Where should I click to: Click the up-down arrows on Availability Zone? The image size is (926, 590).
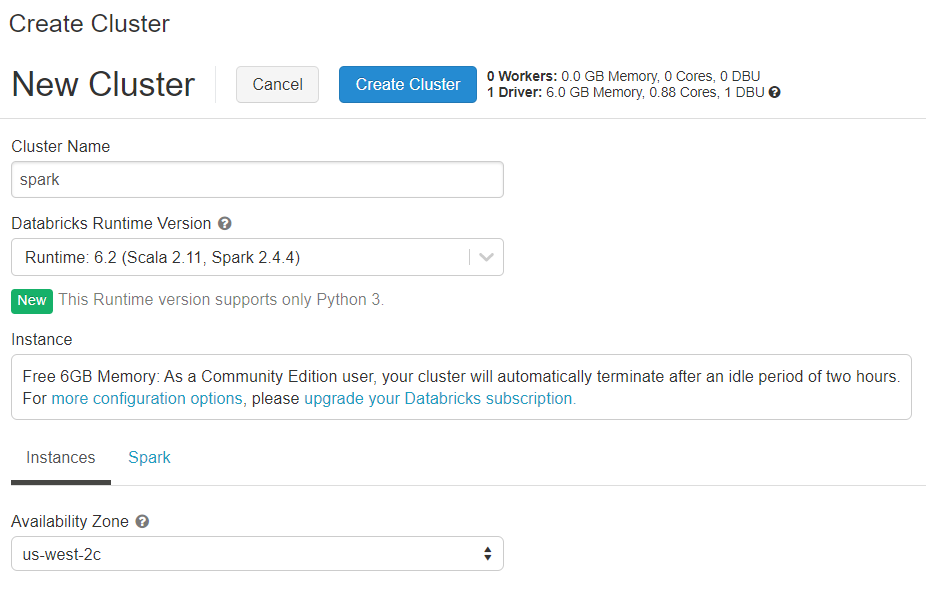coord(487,554)
